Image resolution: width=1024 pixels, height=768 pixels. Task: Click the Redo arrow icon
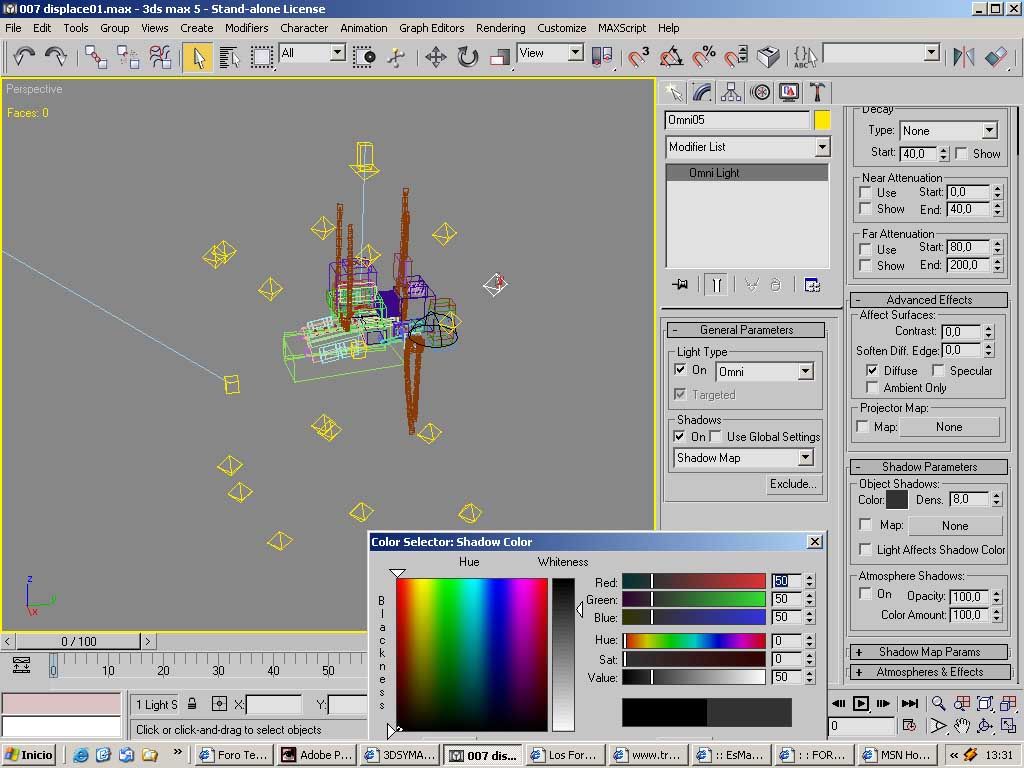(56, 56)
